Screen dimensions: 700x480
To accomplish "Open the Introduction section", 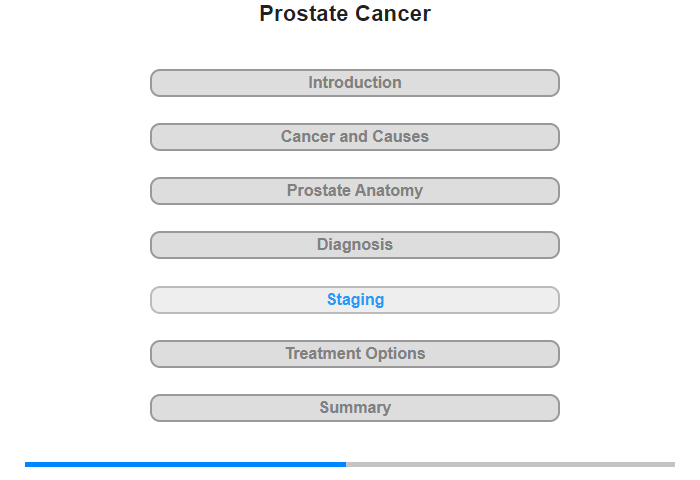I will click(x=354, y=83).
